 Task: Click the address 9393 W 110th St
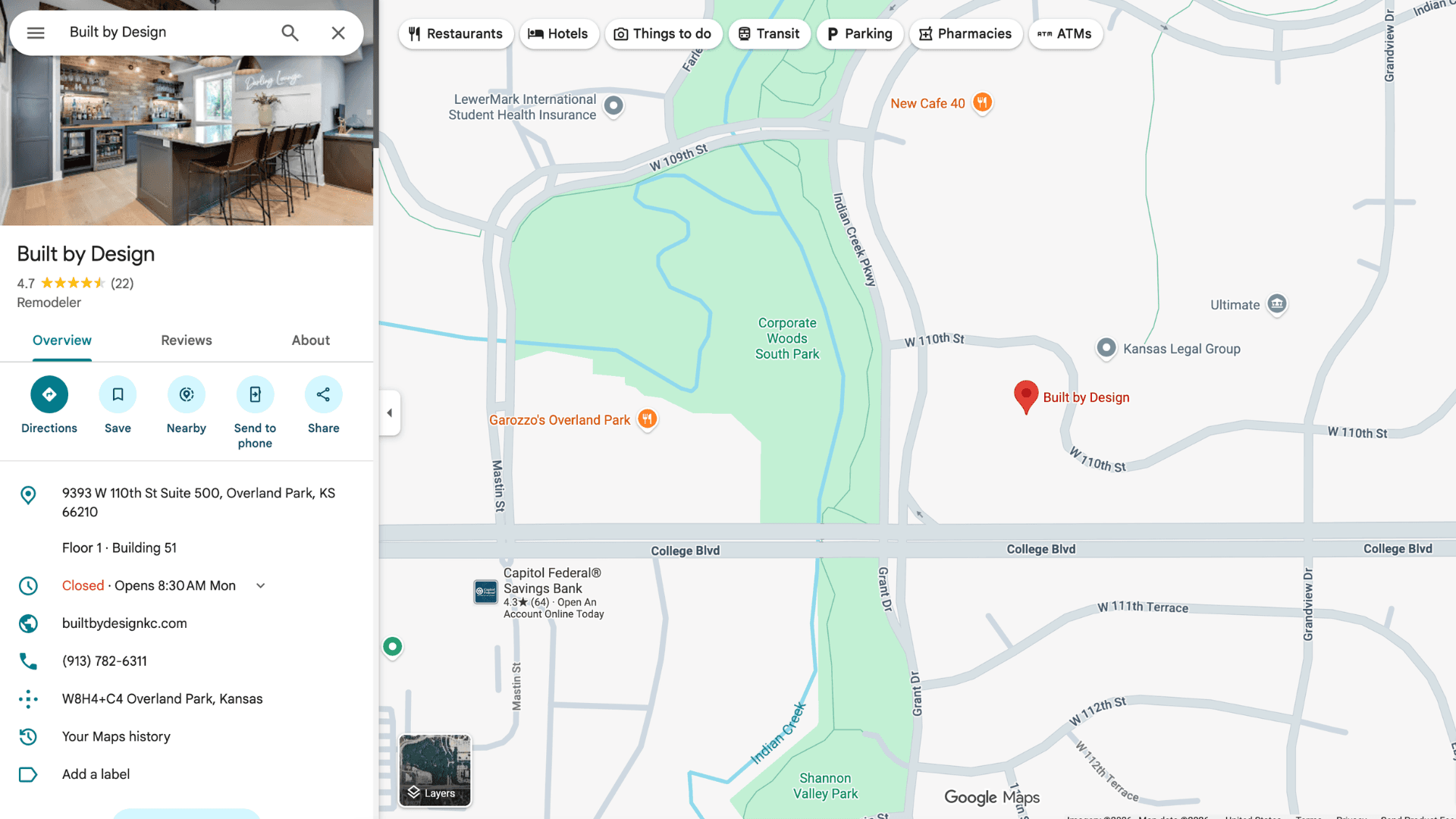click(199, 502)
